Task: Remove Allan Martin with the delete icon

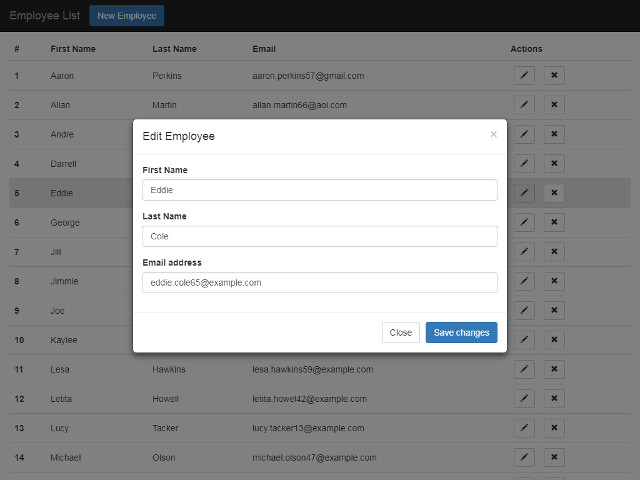Action: (555, 104)
